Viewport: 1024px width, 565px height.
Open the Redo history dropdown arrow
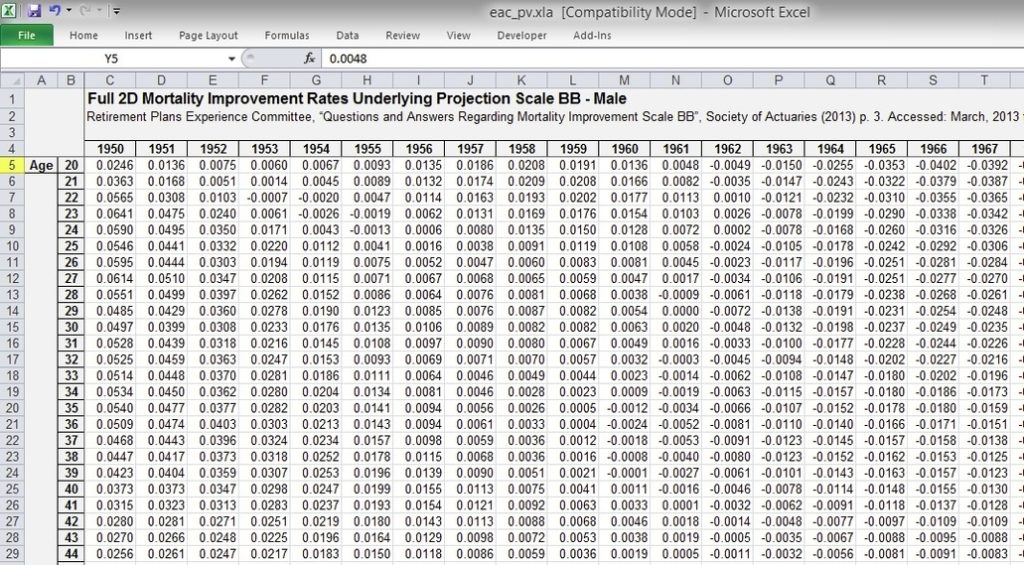[x=99, y=10]
